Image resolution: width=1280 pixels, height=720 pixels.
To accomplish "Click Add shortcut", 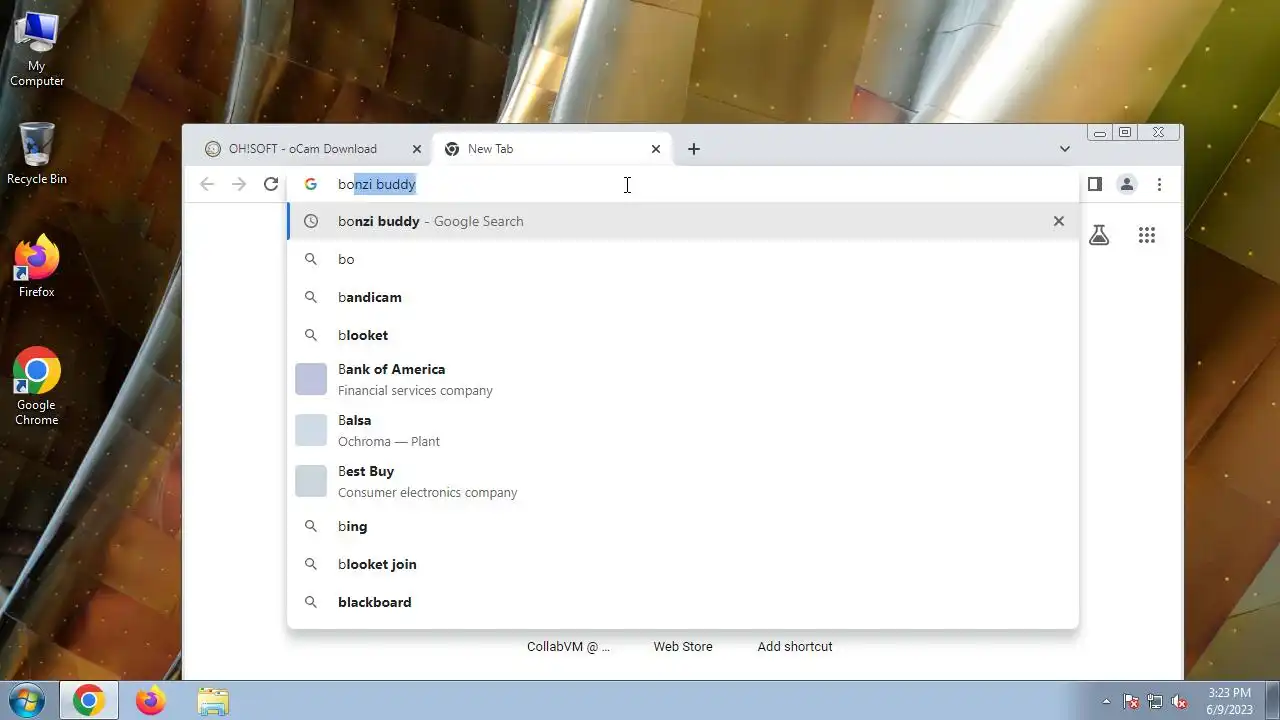I will point(795,647).
